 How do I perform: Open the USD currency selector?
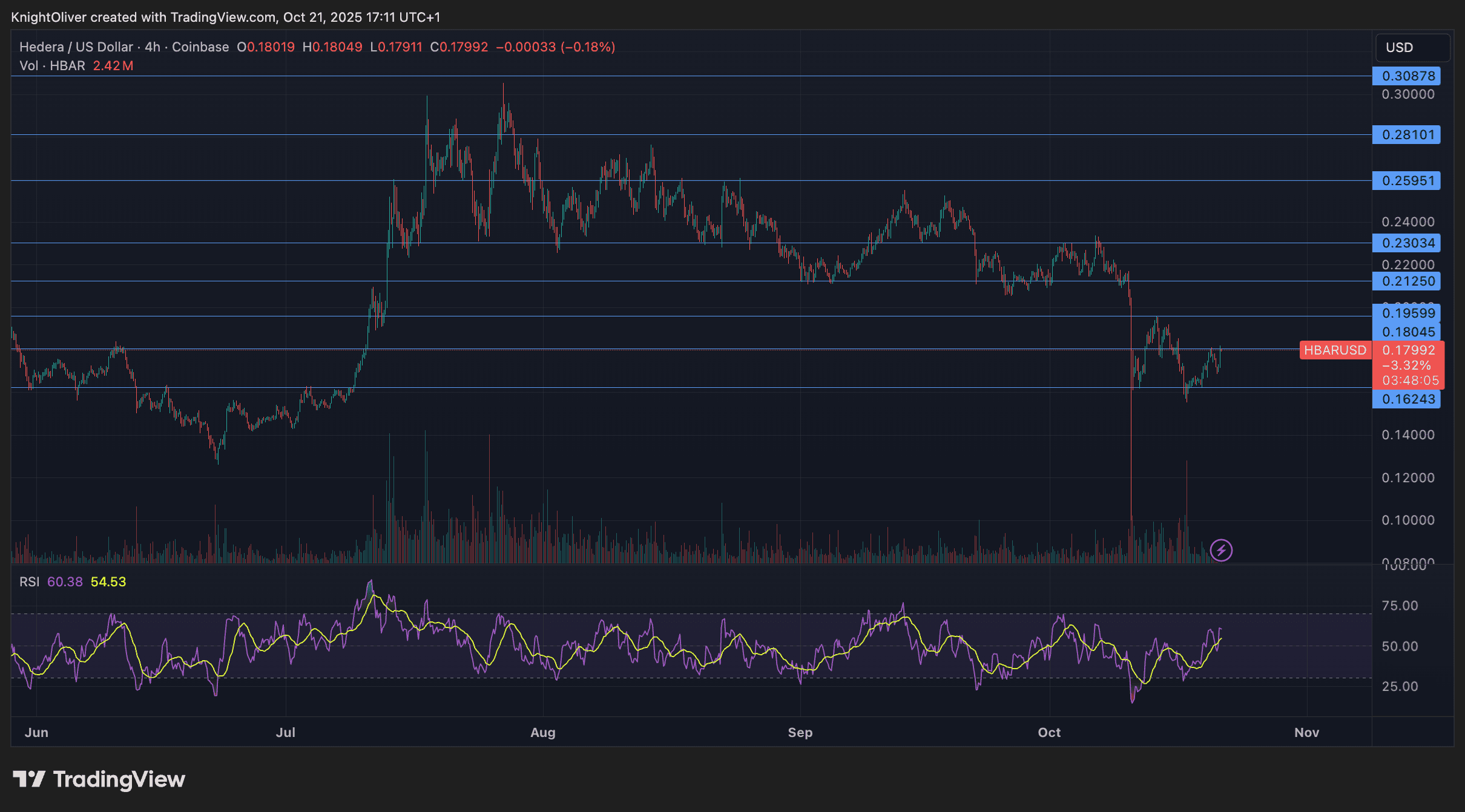point(1412,47)
